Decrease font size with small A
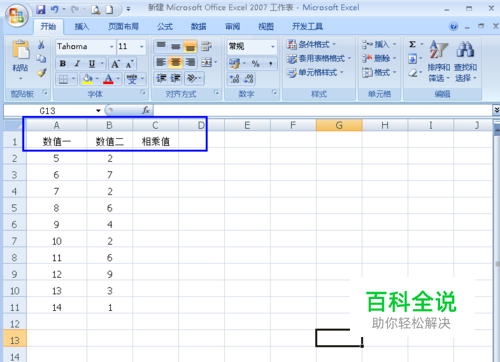This screenshot has width=500, height=362. tap(129, 64)
